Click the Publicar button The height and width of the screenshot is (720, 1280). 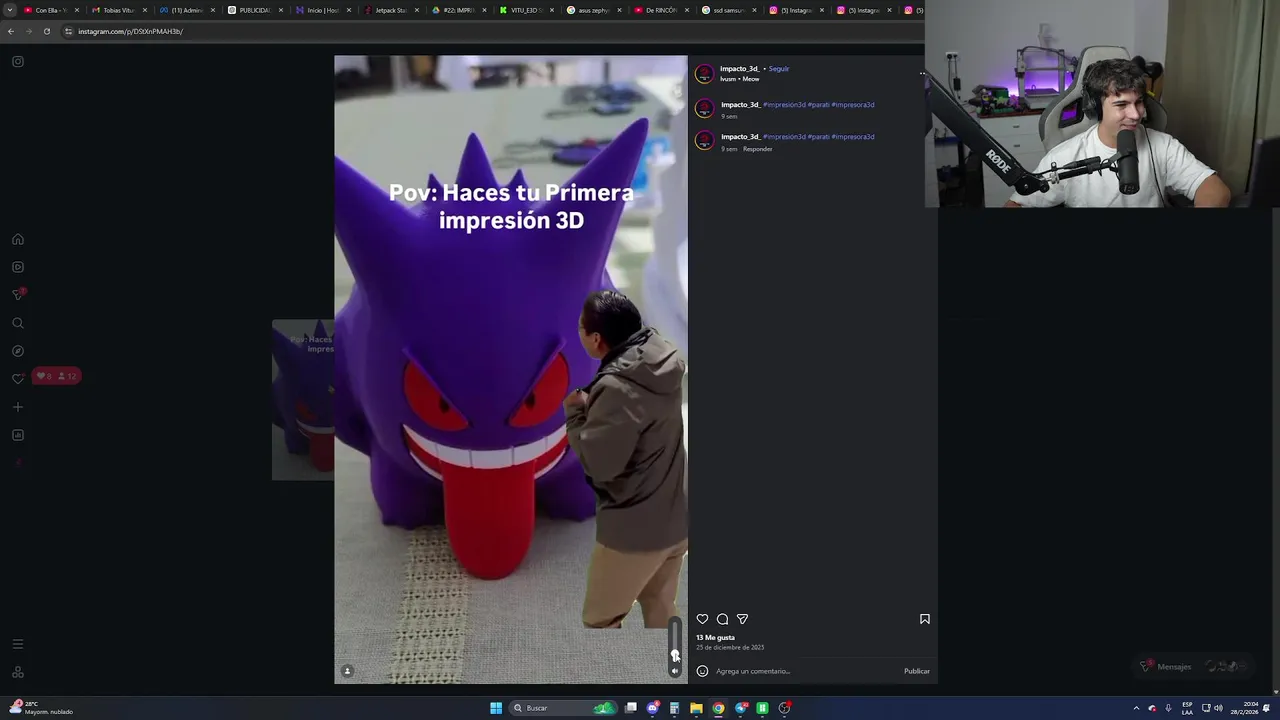coord(917,671)
